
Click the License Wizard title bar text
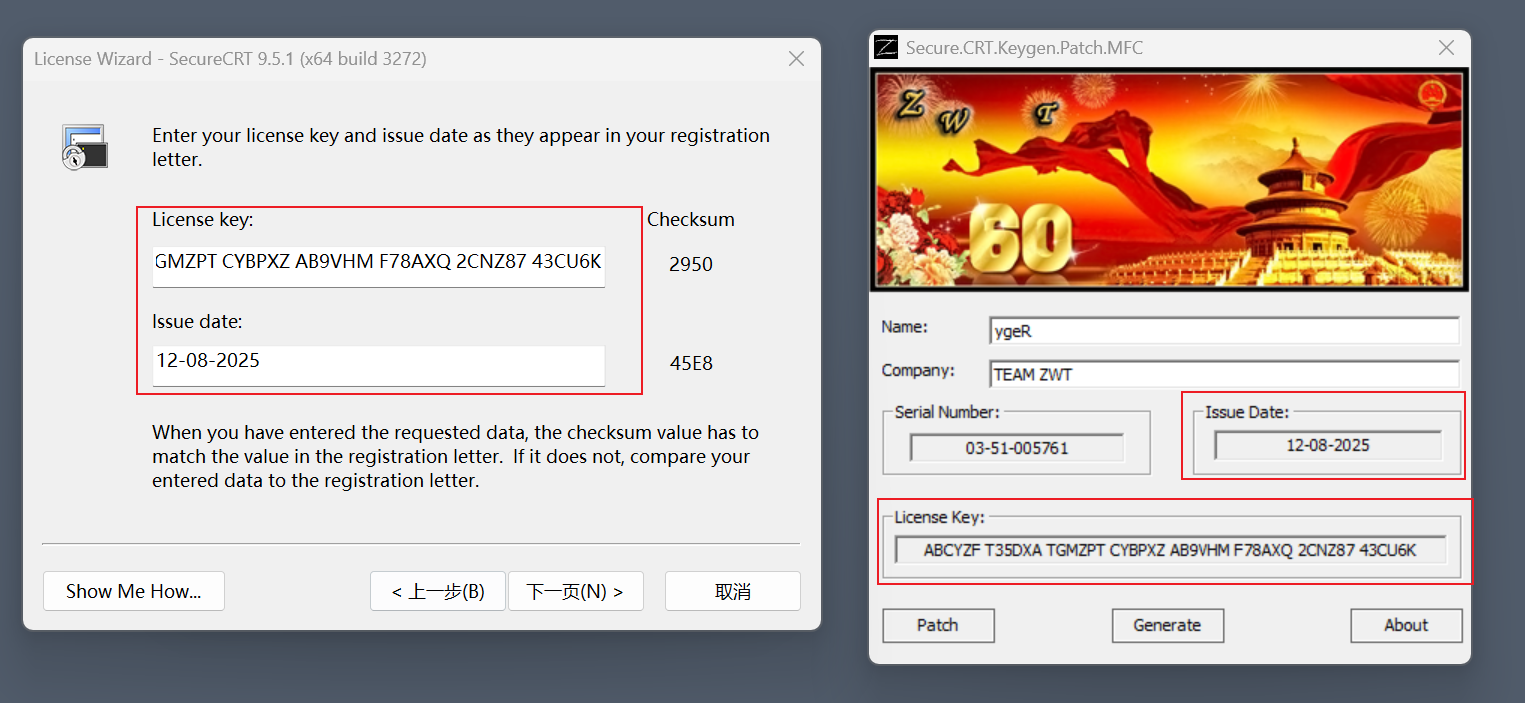click(x=230, y=59)
